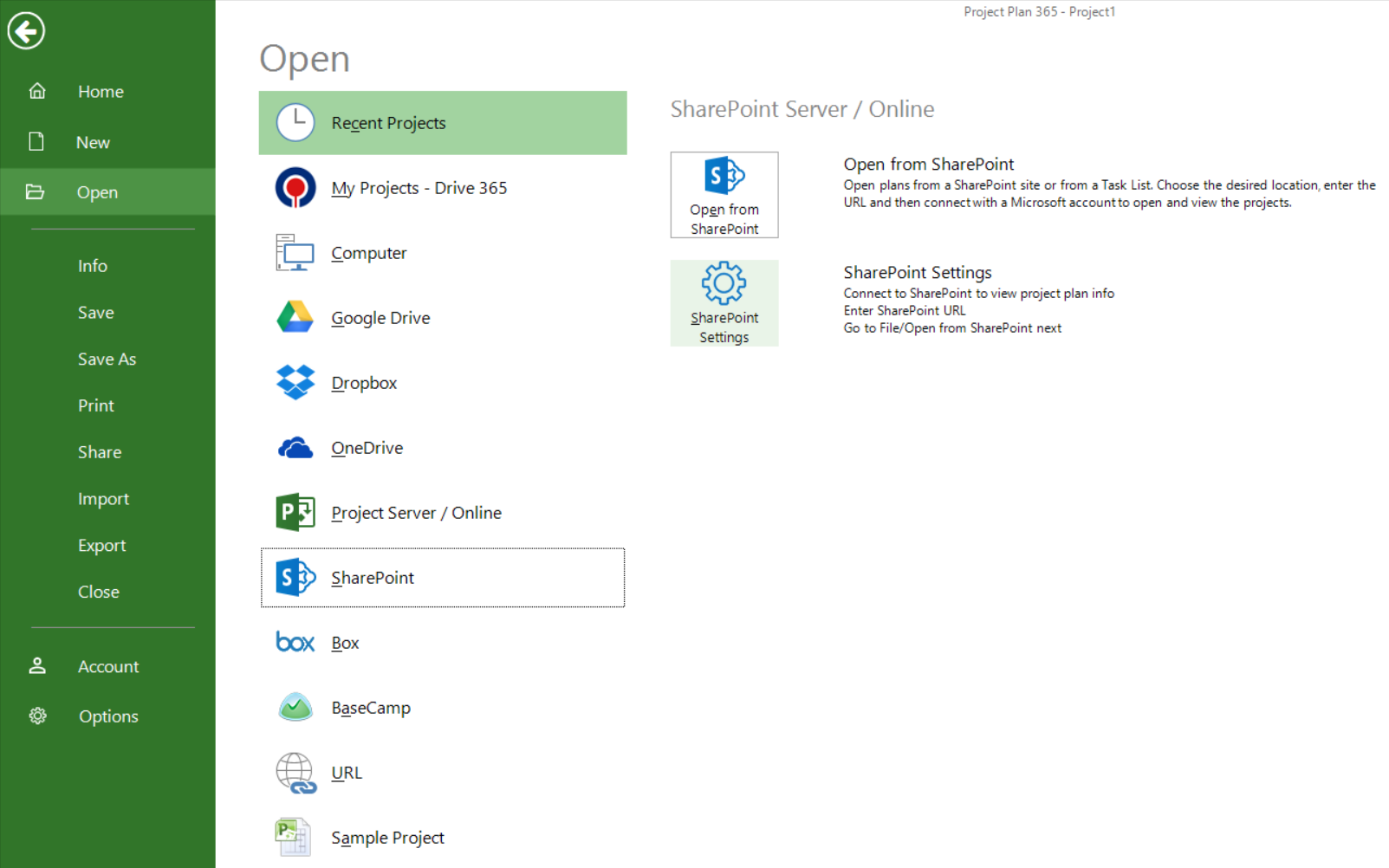1389x868 pixels.
Task: Select the SharePoint icon in the Open list
Action: coord(295,577)
